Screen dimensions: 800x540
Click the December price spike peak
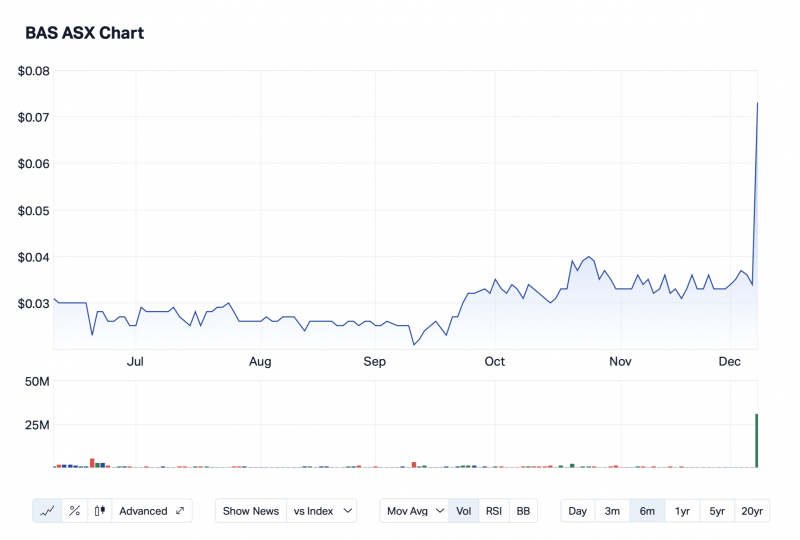click(x=757, y=103)
